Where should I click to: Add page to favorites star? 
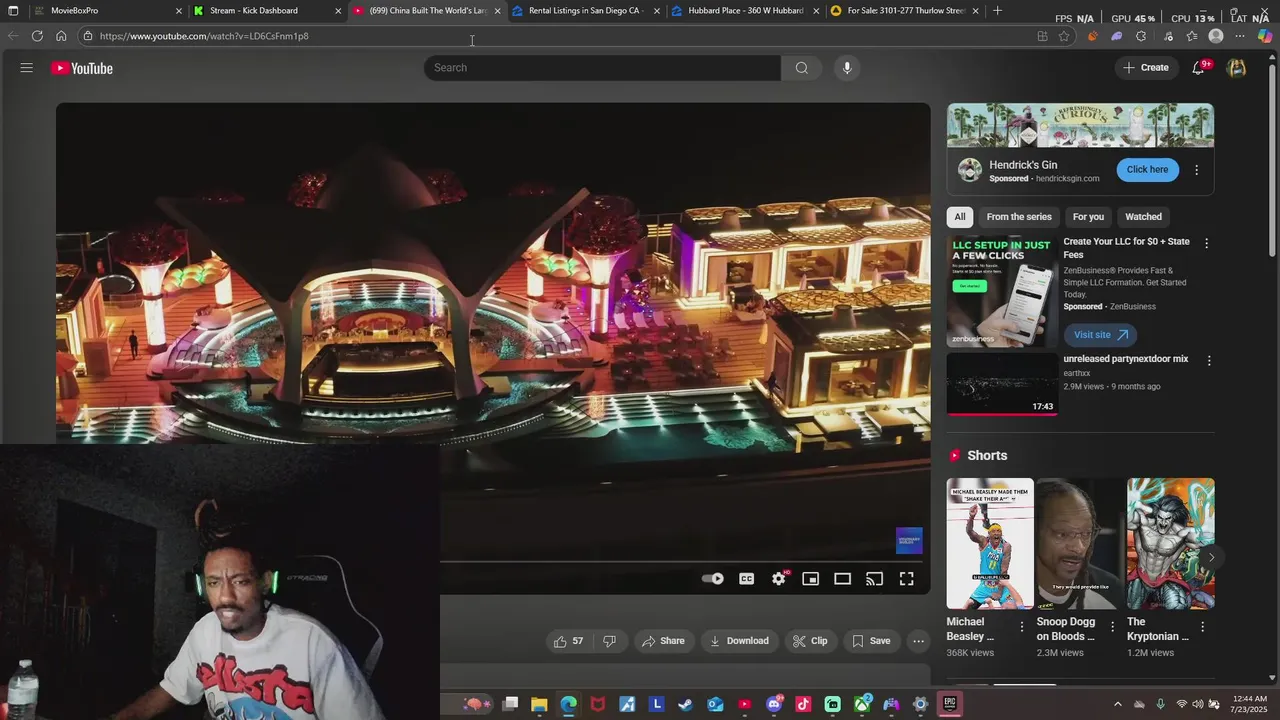coord(1064,36)
